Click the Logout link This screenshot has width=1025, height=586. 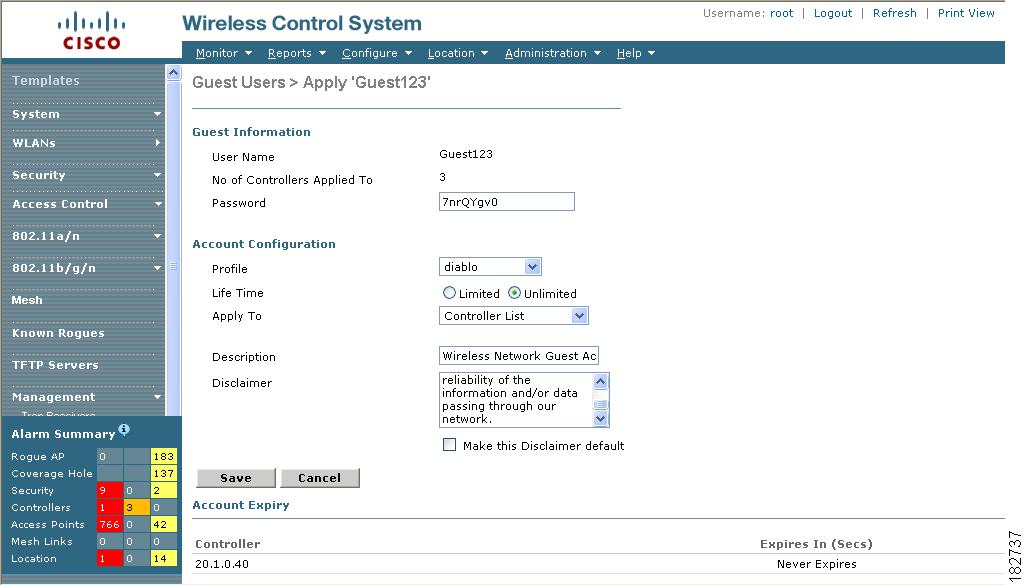point(833,13)
